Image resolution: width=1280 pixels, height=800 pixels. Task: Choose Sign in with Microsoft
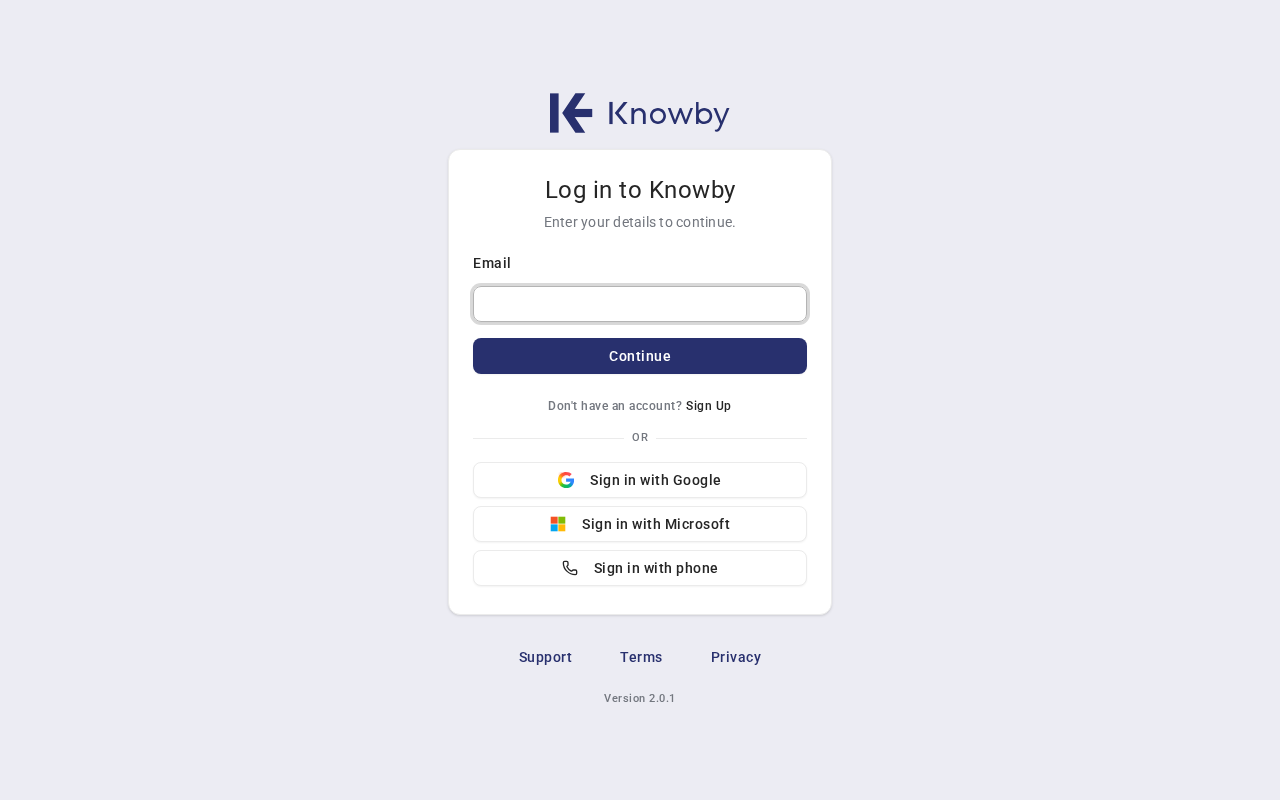(640, 524)
